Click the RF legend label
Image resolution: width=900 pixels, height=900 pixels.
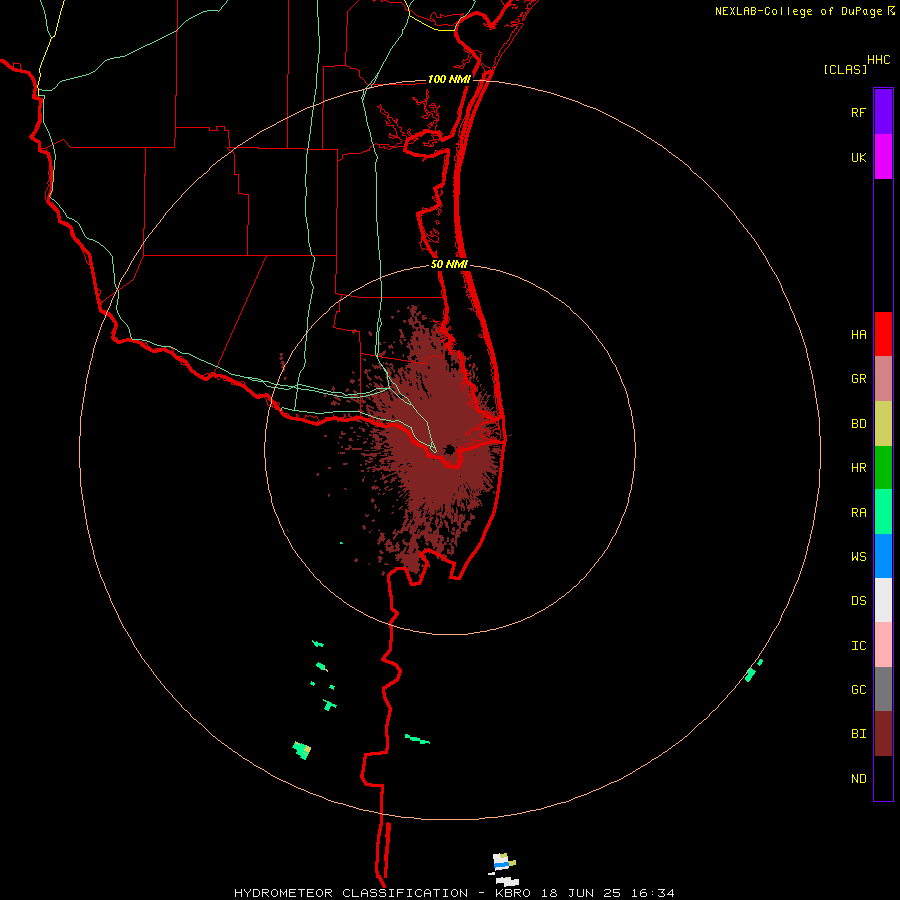pyautogui.click(x=858, y=113)
